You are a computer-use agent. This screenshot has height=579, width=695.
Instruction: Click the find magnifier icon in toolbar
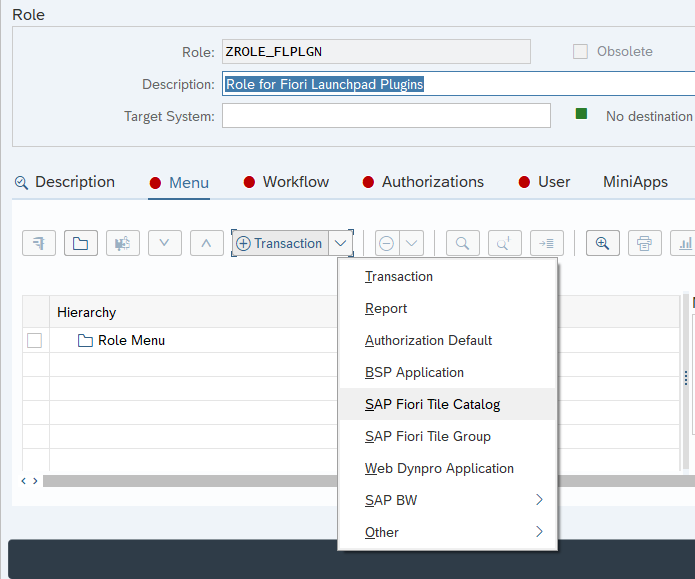[x=462, y=243]
